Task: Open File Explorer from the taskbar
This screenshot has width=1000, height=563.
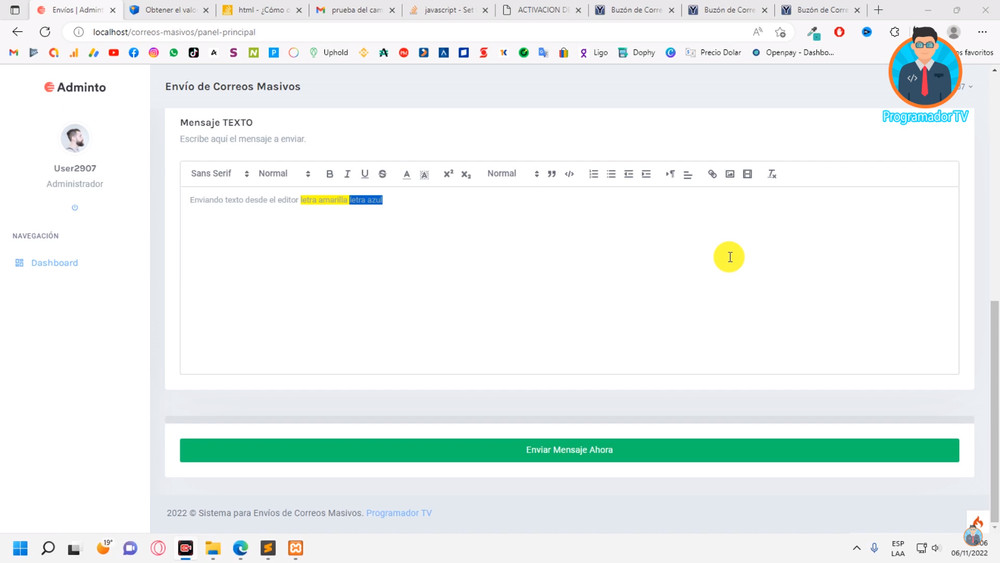Action: (213, 548)
